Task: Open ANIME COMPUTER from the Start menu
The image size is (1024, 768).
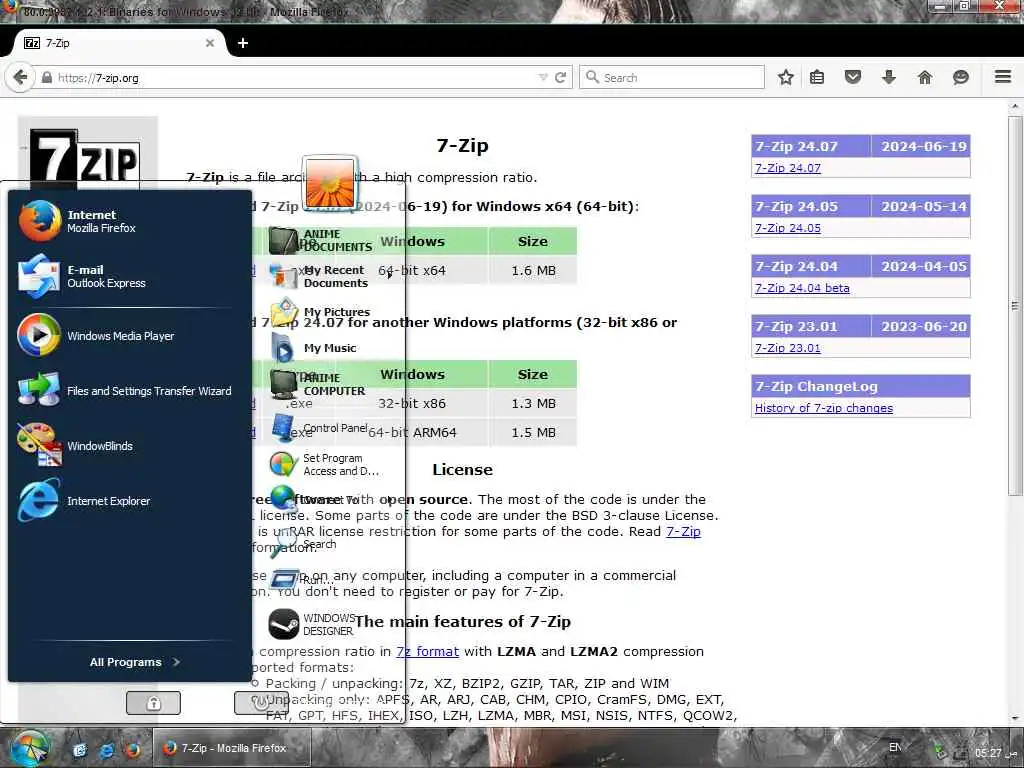Action: (318, 384)
